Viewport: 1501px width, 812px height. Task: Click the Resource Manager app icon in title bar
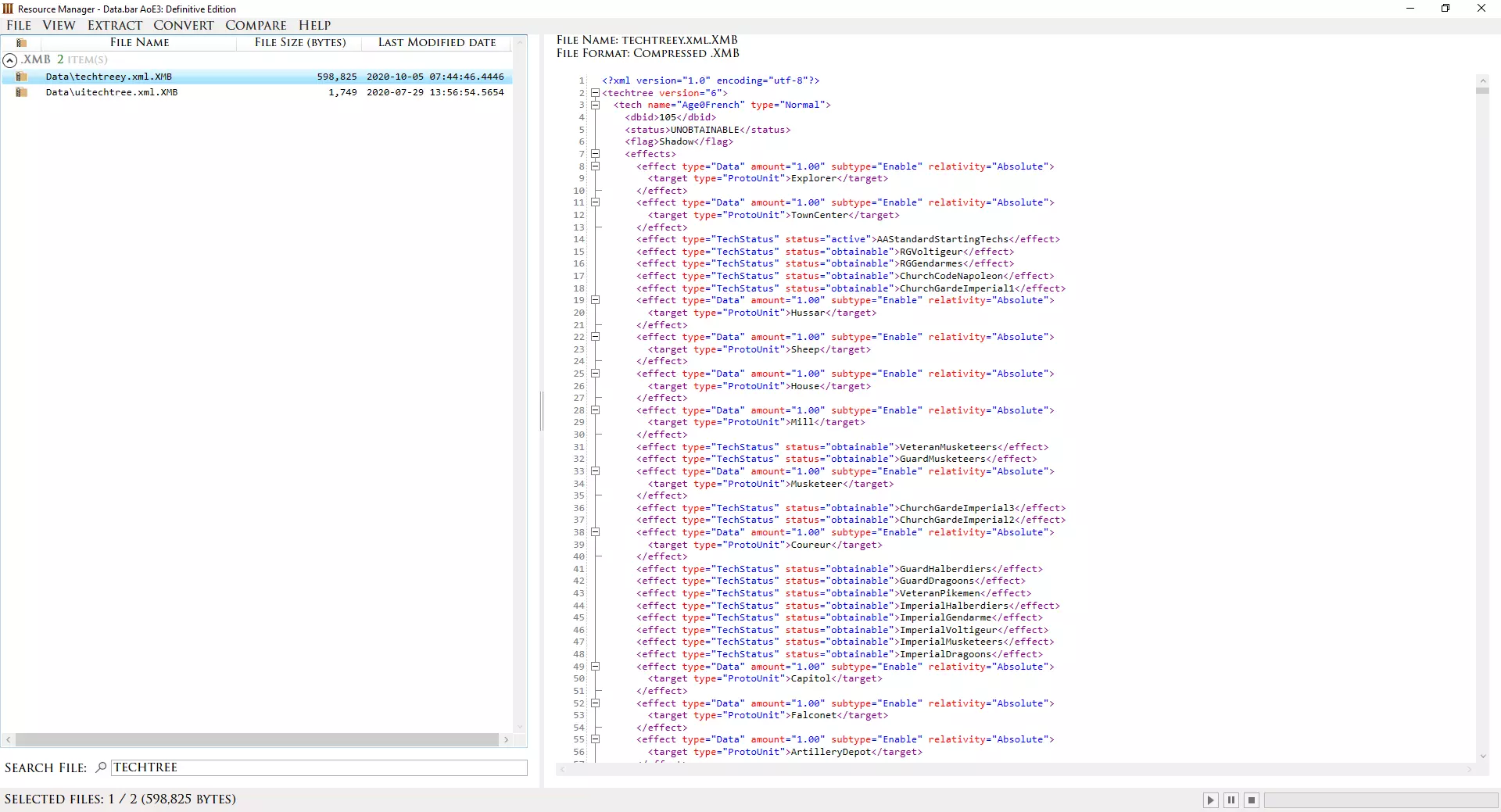click(8, 9)
